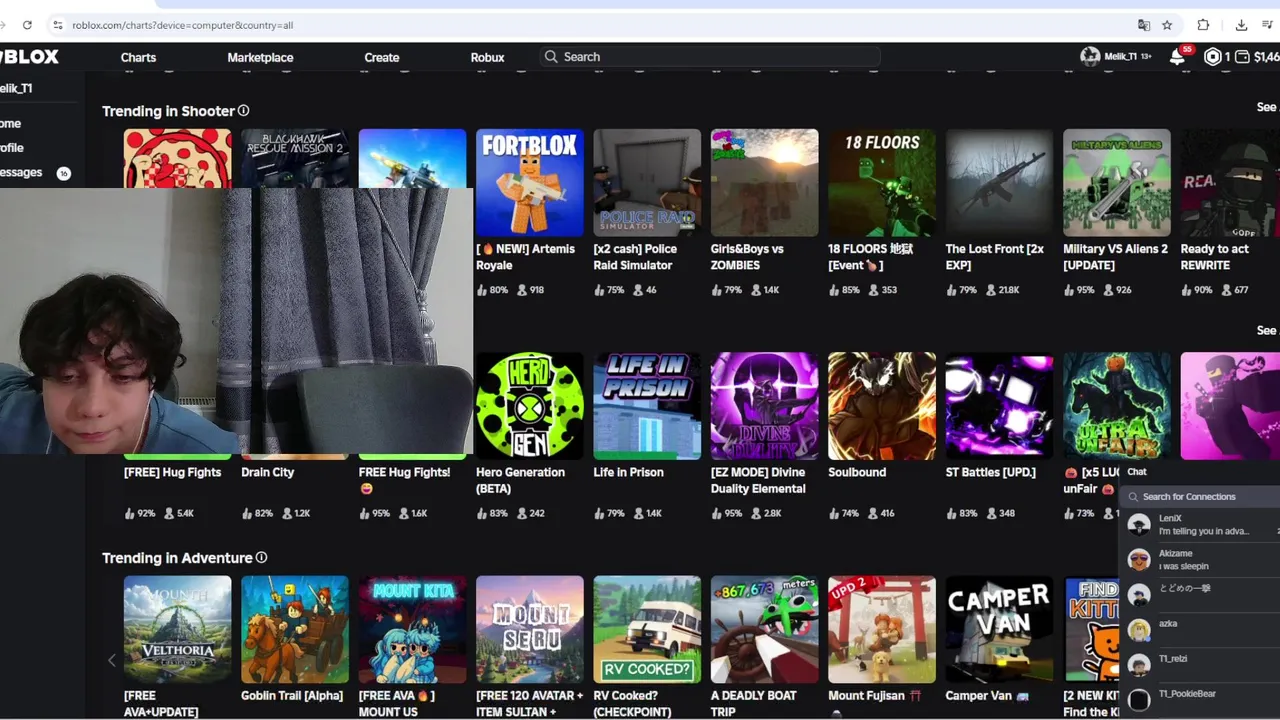Click the wallet icon beside the $1,46 balance
The width and height of the screenshot is (1280, 720).
(x=1242, y=57)
